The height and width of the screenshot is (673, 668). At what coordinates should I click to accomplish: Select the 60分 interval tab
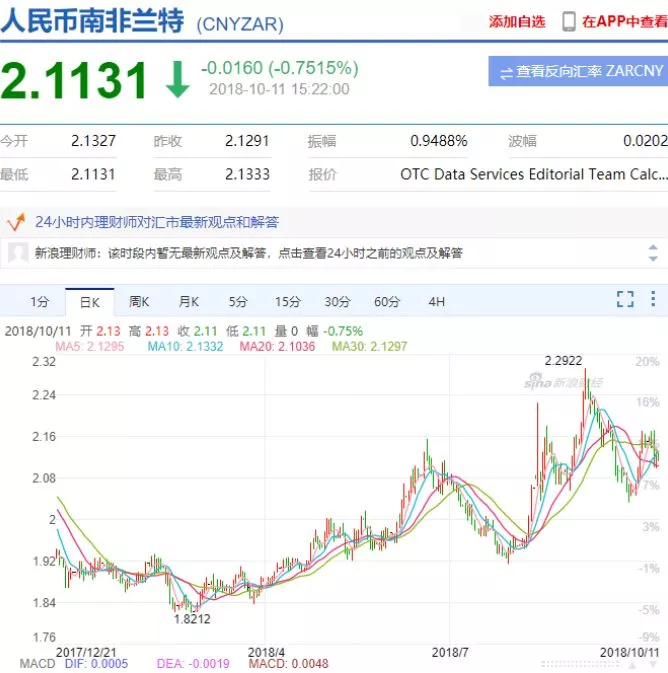coord(387,301)
